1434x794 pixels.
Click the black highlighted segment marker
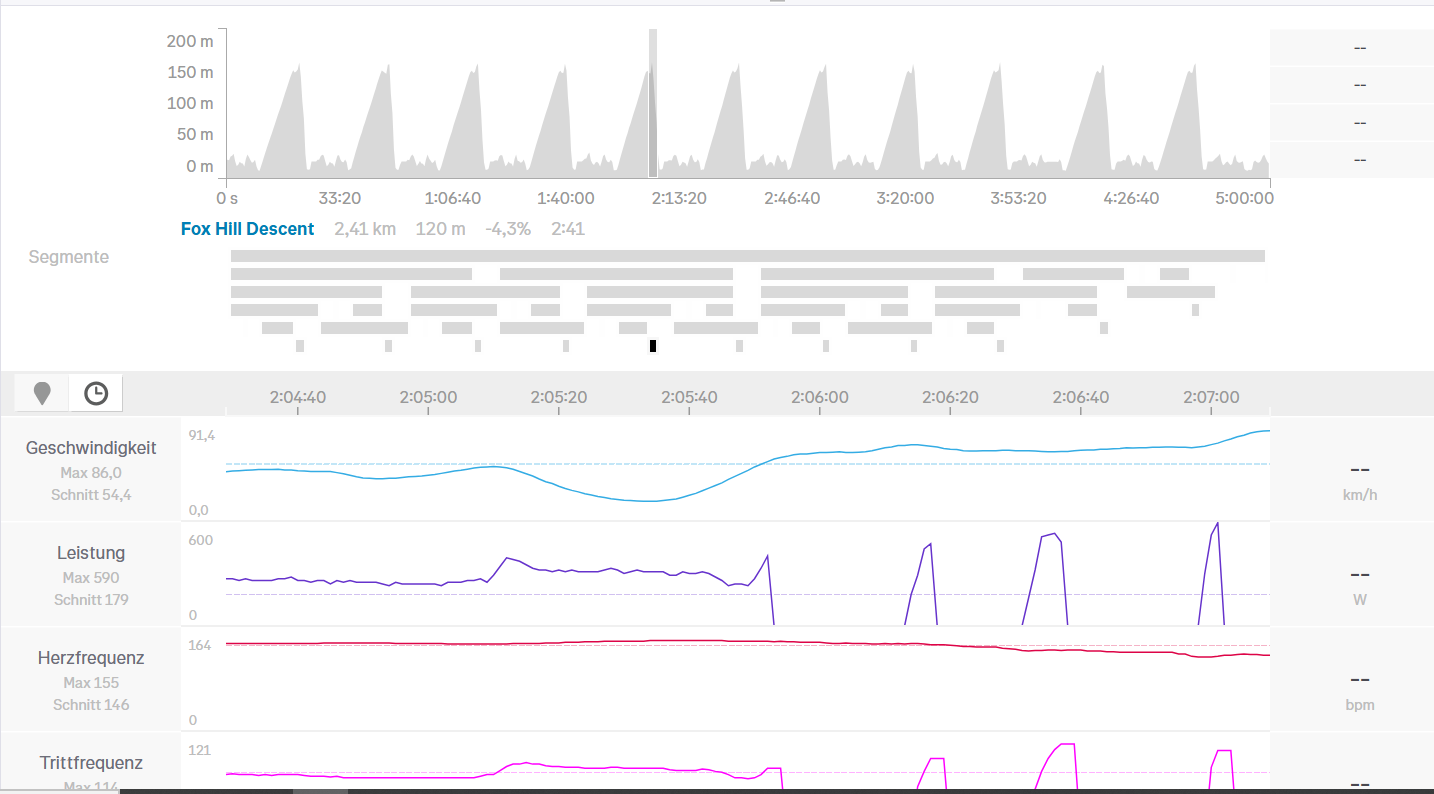pyautogui.click(x=653, y=346)
